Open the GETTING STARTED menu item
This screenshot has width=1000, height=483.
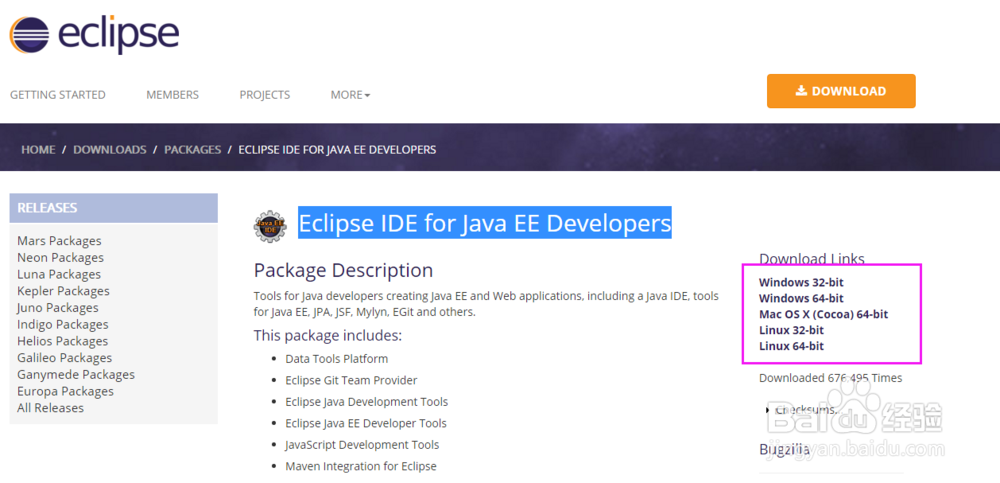tap(58, 94)
